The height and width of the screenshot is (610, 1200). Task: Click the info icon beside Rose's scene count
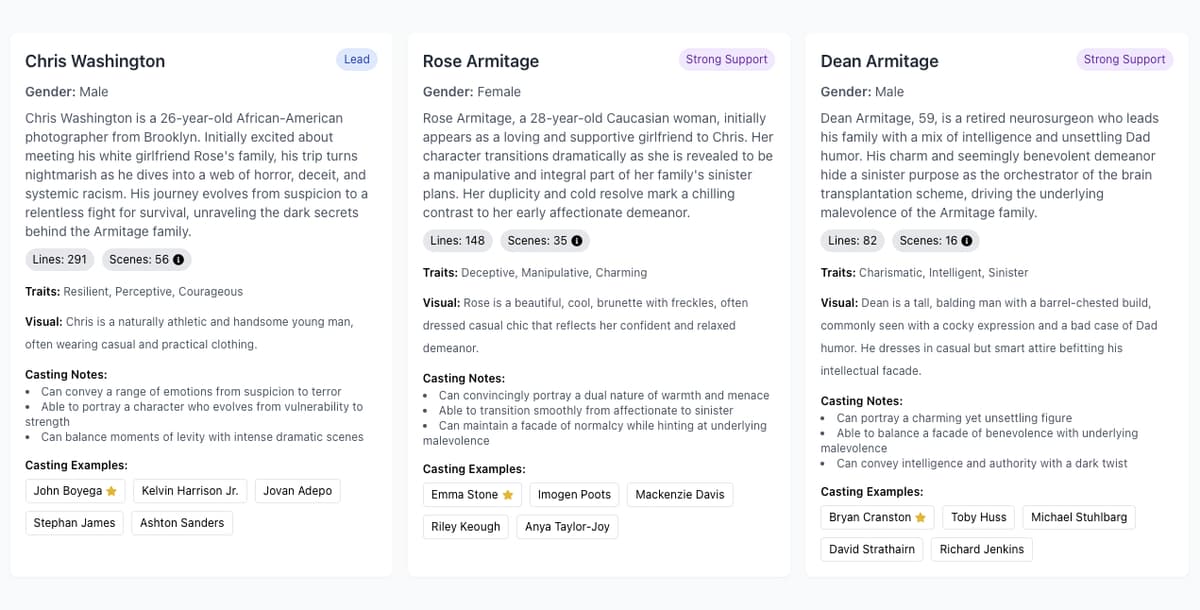coord(578,240)
